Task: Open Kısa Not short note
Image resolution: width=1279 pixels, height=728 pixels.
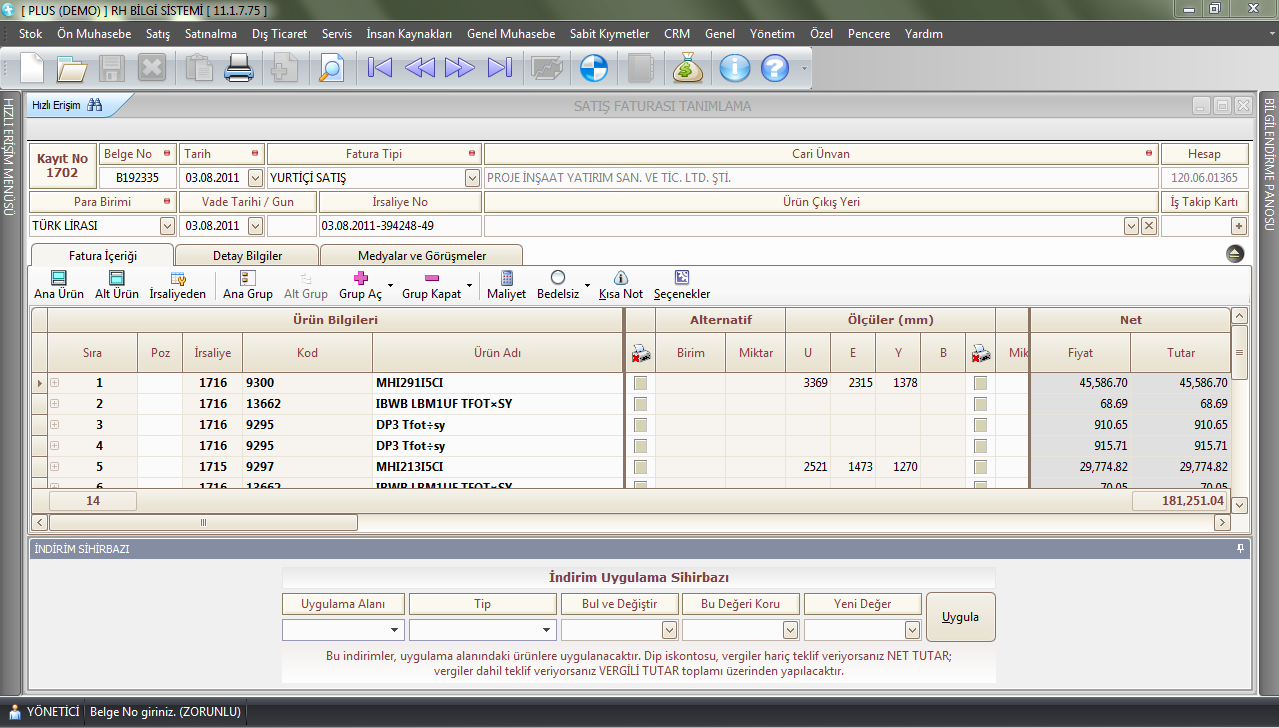Action: [620, 285]
